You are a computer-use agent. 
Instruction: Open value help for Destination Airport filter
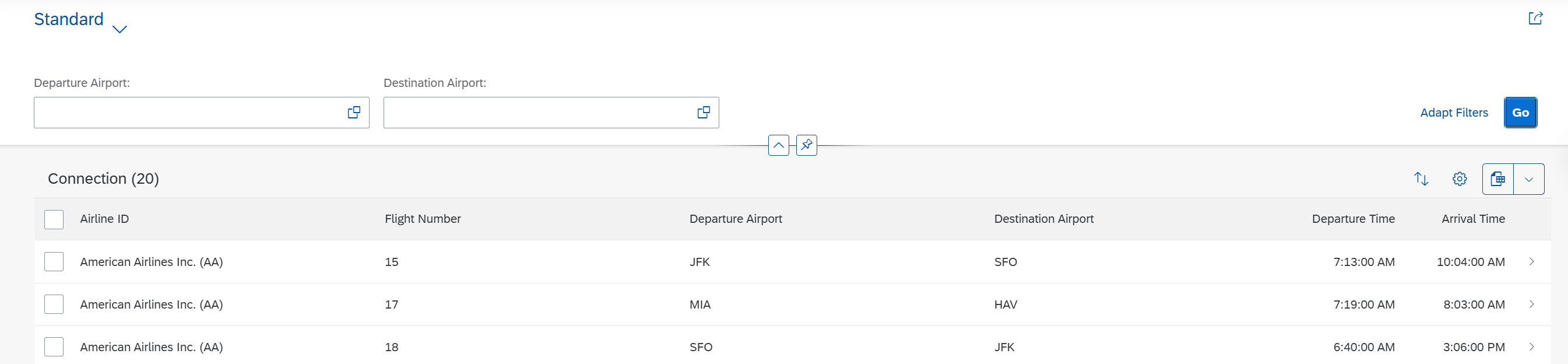(x=703, y=113)
